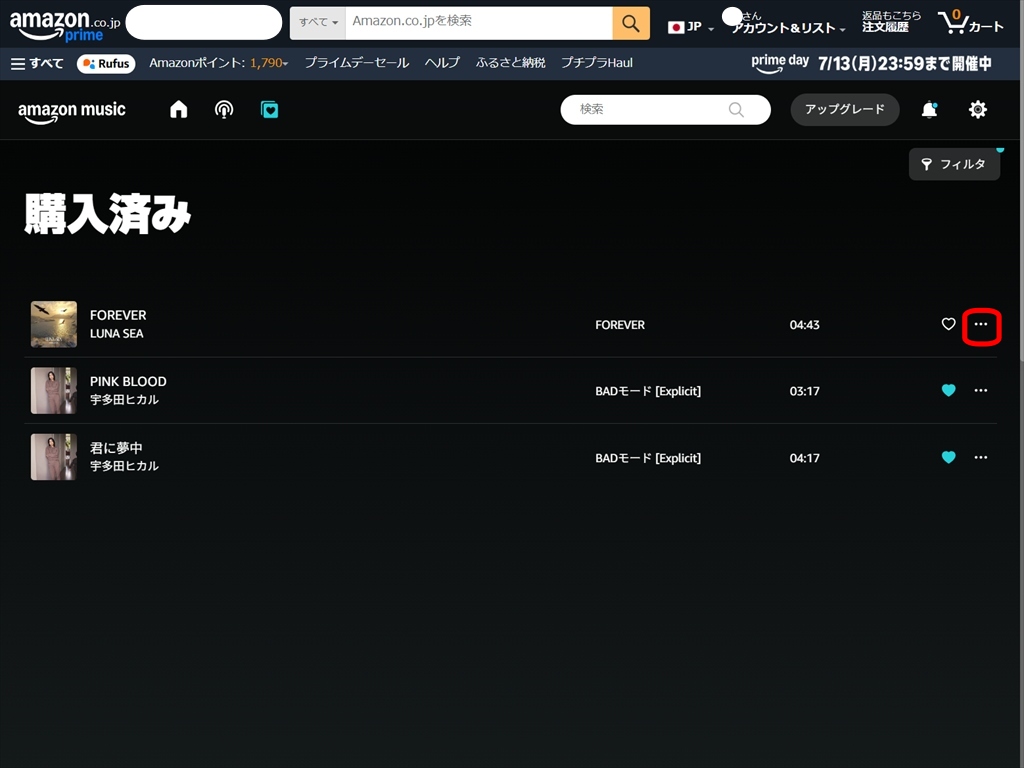The width and height of the screenshot is (1024, 768).
Task: Open ヘルプ nav item
Action: (442, 63)
